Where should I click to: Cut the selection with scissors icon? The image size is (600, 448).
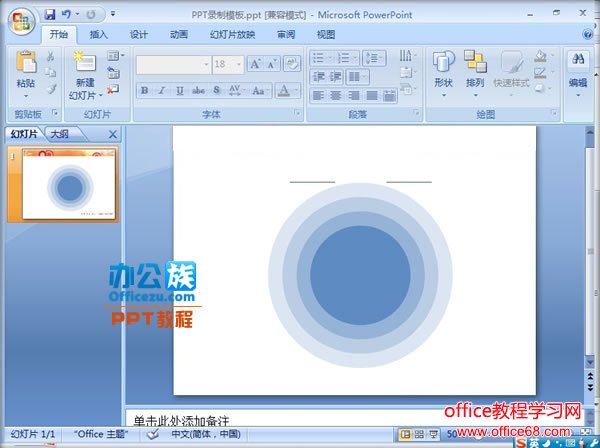pyautogui.click(x=51, y=57)
